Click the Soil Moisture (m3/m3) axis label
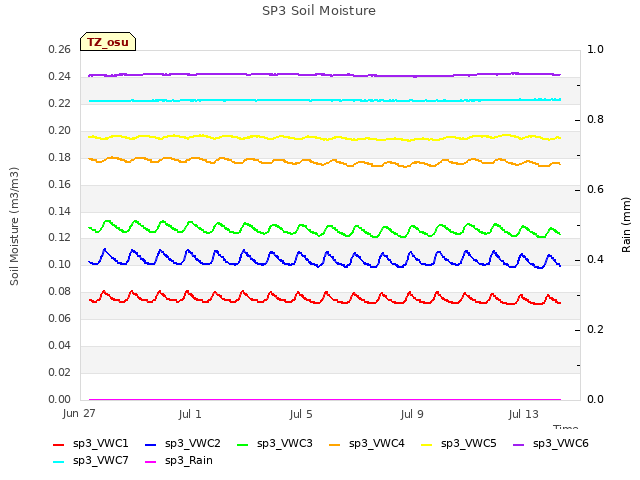The width and height of the screenshot is (640, 480). pyautogui.click(x=14, y=226)
